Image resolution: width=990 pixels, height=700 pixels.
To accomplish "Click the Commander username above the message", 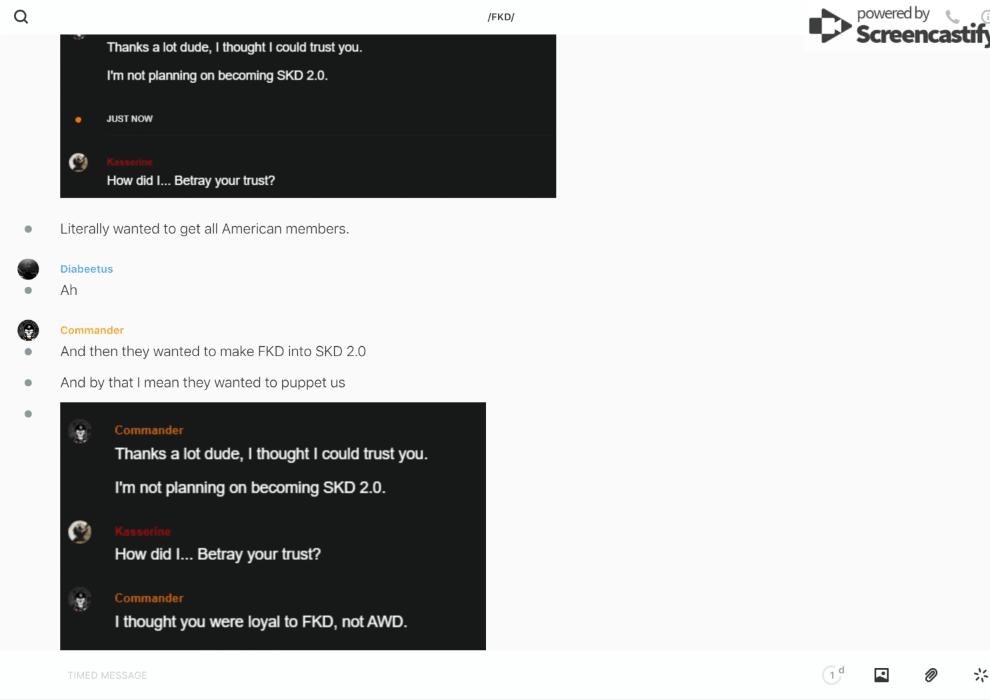I will (92, 330).
